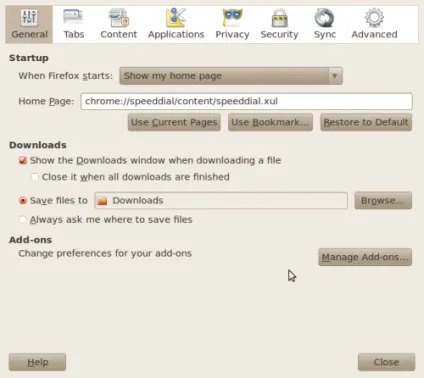The image size is (424, 378).
Task: Select the Advanced gear icon
Action: [x=374, y=17]
